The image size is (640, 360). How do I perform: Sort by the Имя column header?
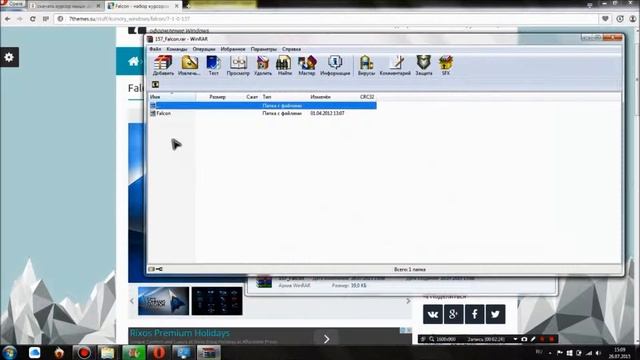(172, 97)
